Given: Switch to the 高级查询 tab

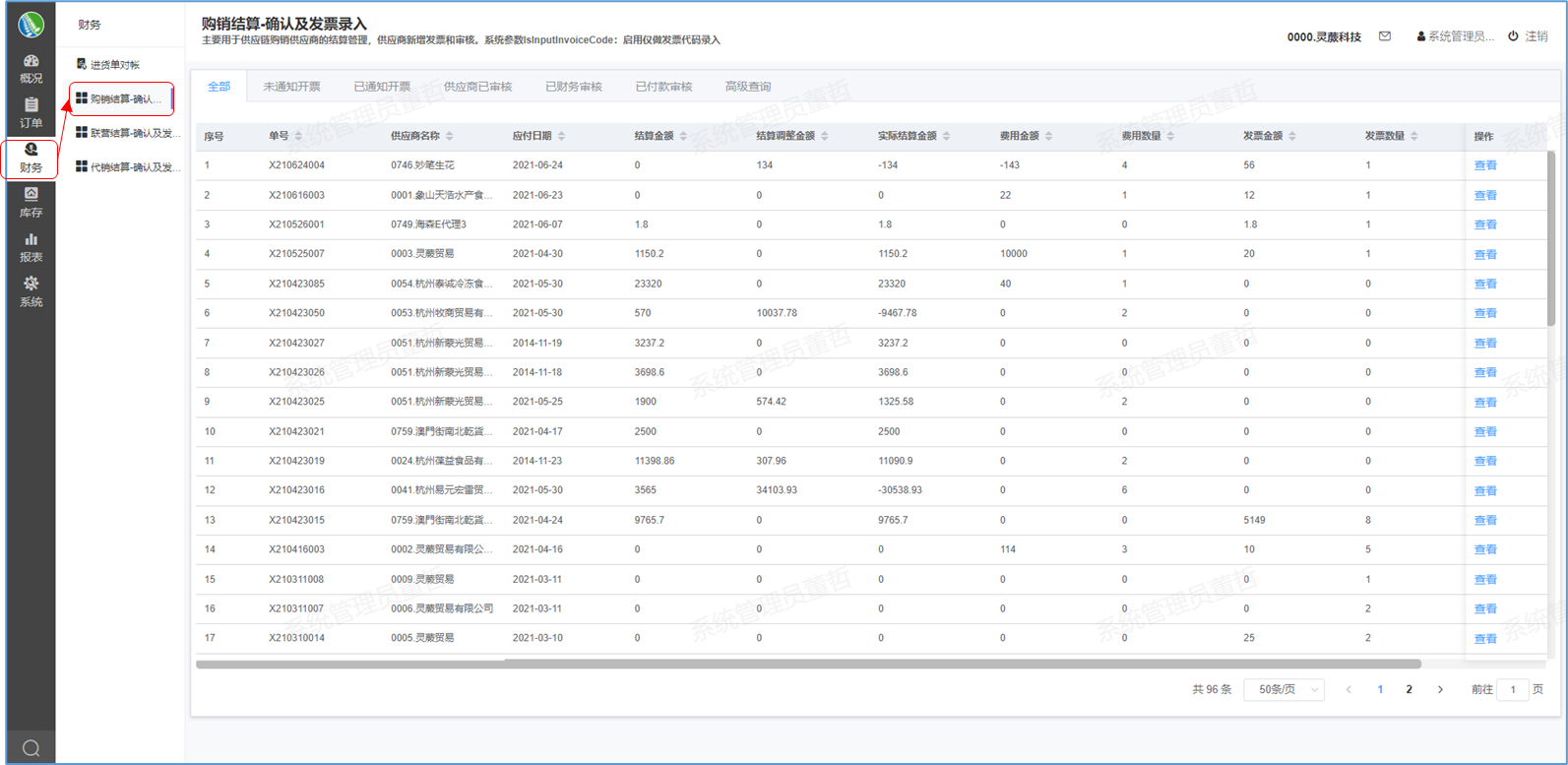Looking at the screenshot, I should (x=748, y=87).
